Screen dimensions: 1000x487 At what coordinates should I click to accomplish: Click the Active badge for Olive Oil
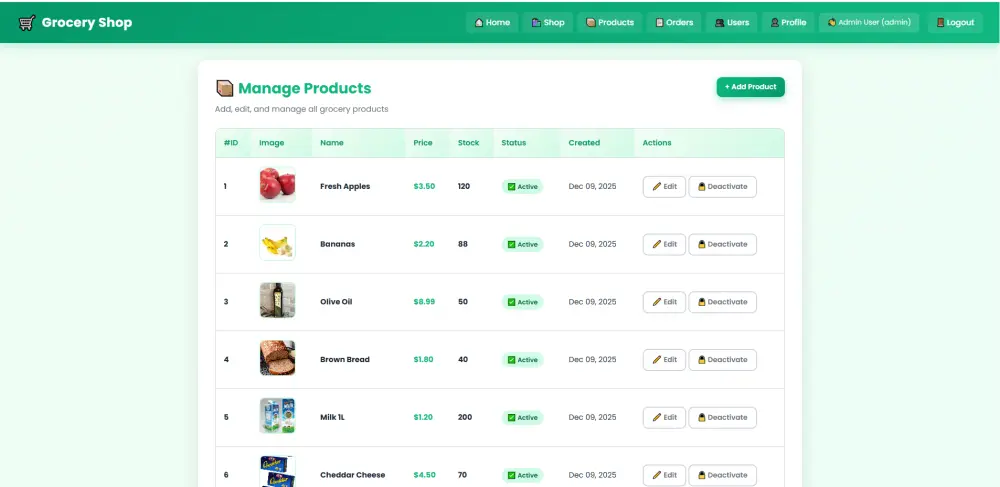[522, 302]
